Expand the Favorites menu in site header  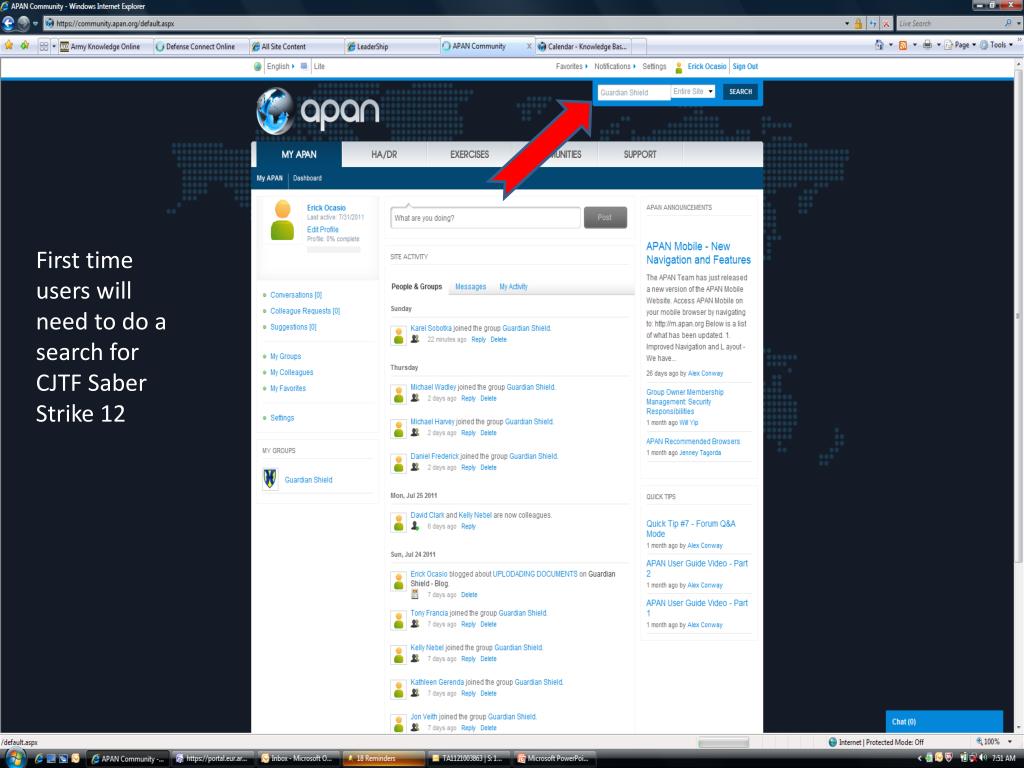[x=571, y=67]
